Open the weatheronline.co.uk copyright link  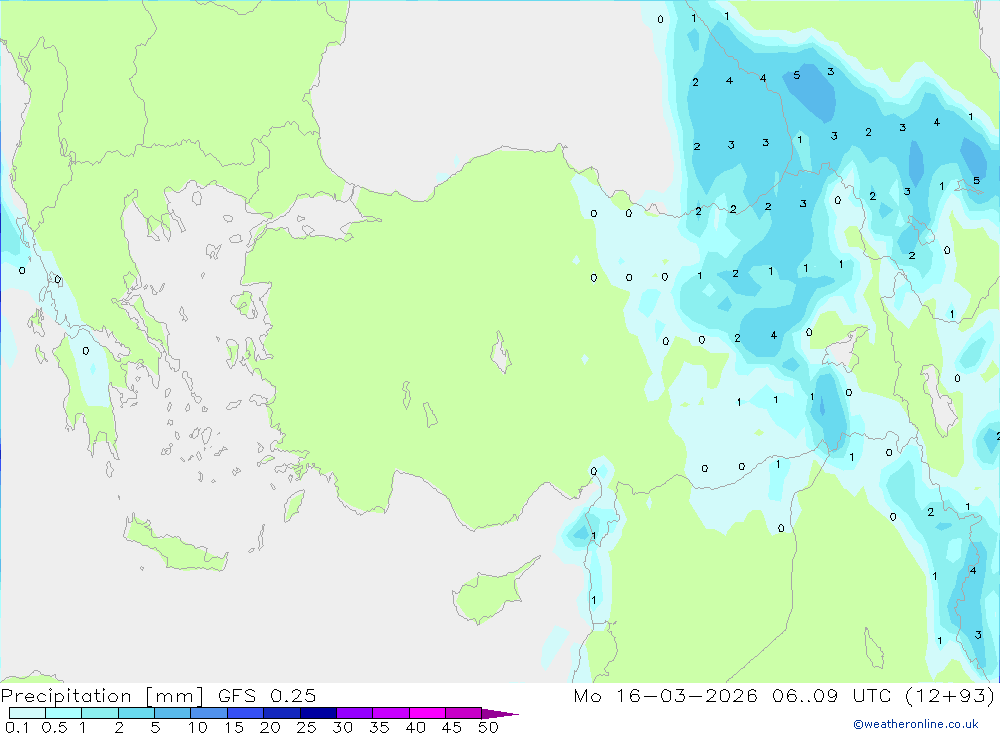pyautogui.click(x=916, y=724)
